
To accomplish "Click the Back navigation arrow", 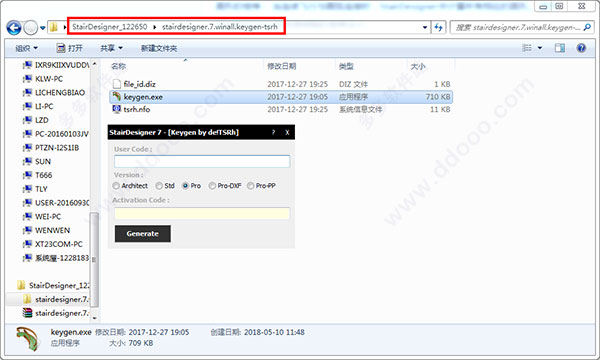I will click(x=14, y=27).
